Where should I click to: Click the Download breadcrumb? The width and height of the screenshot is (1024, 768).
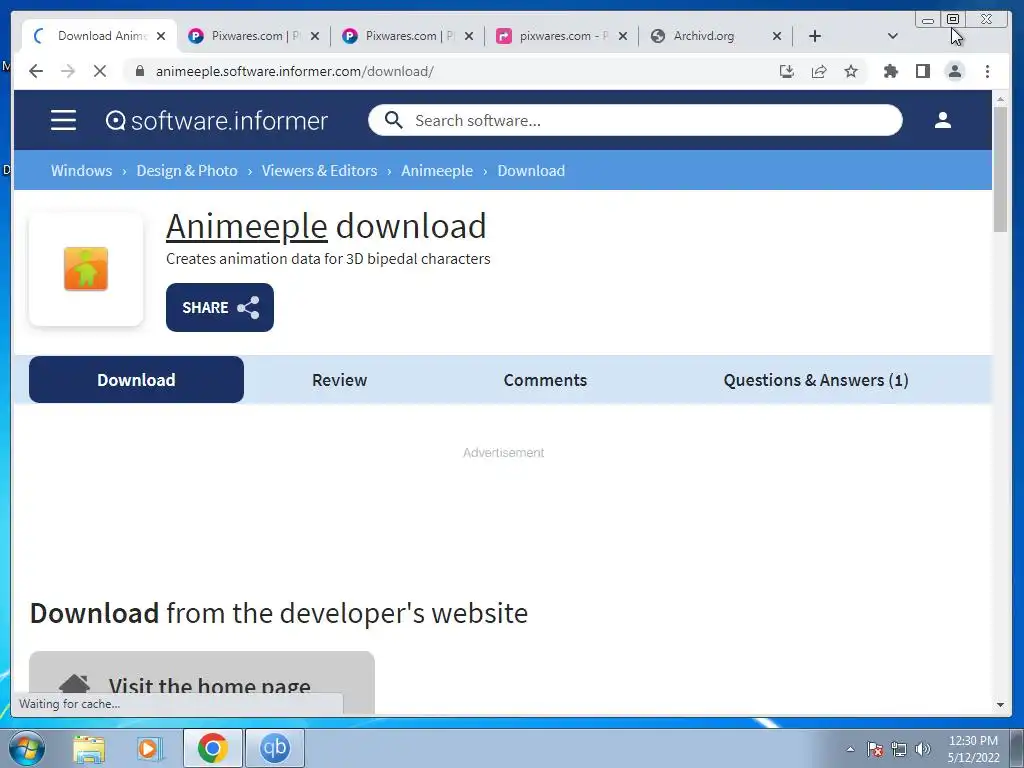pyautogui.click(x=531, y=170)
